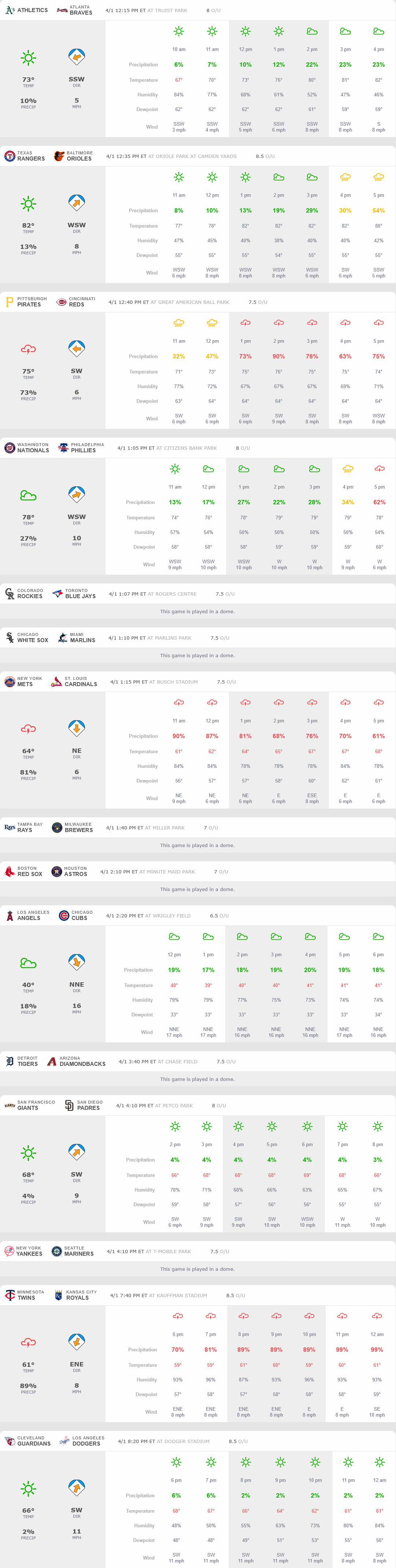
Task: Click the Baltimore Orioles bird logo
Action: tap(59, 157)
